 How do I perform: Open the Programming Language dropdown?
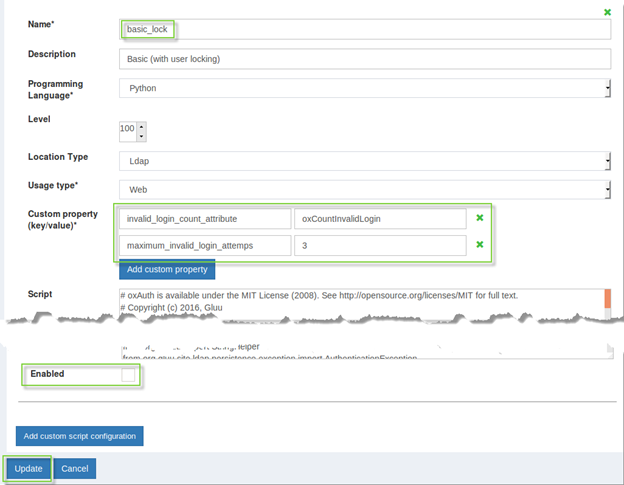(x=364, y=88)
